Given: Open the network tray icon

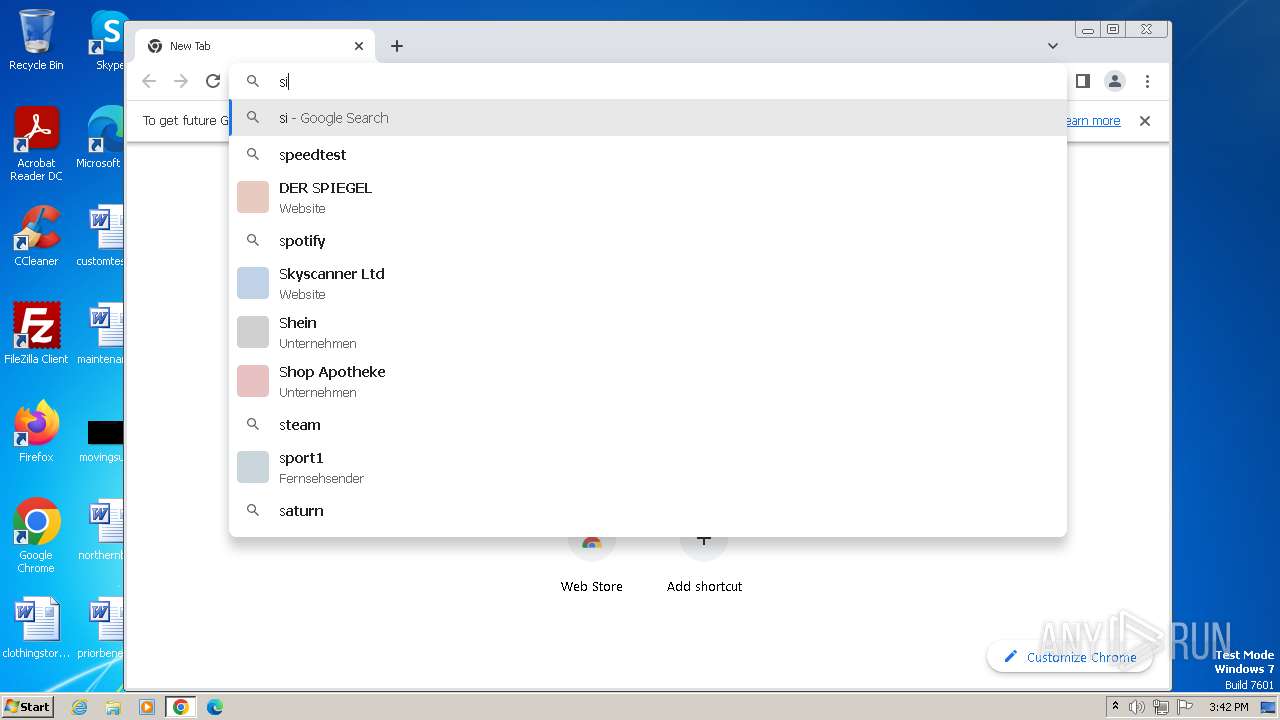Looking at the screenshot, I should [x=1161, y=707].
